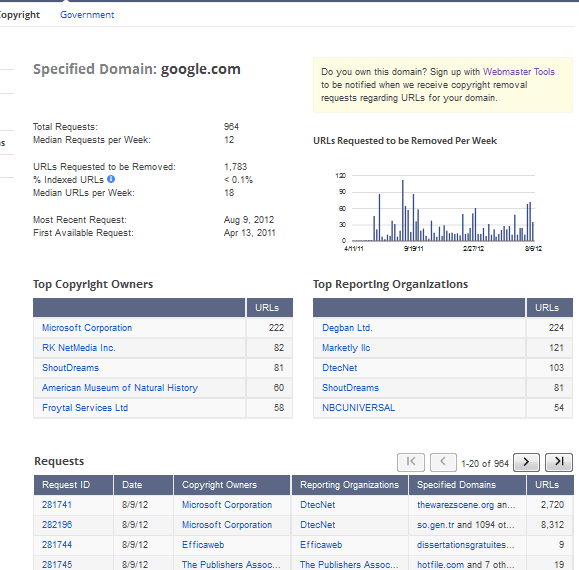Go to next page of Requests

coord(527,462)
